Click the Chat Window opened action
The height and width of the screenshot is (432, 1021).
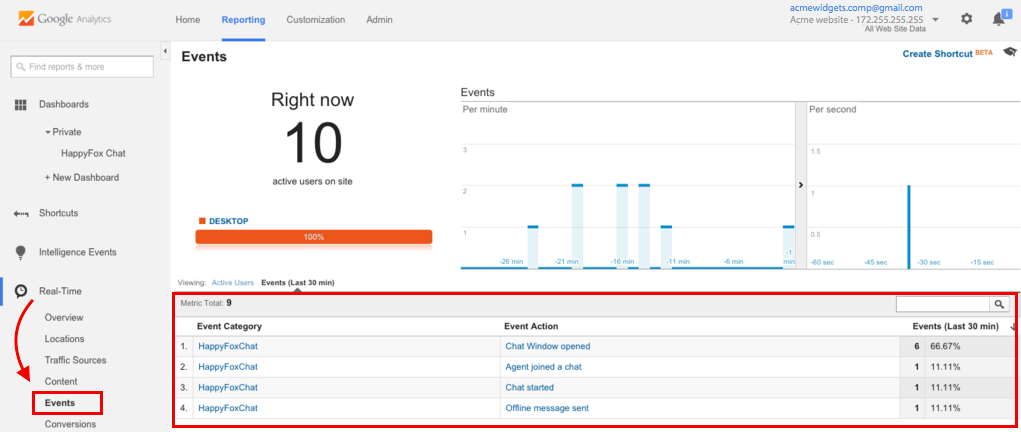click(548, 347)
